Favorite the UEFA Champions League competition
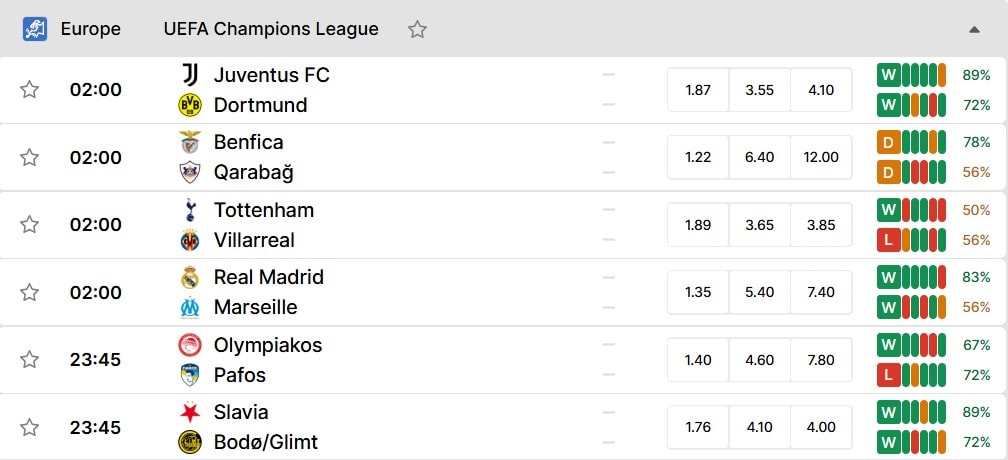This screenshot has width=1008, height=460. (x=417, y=30)
